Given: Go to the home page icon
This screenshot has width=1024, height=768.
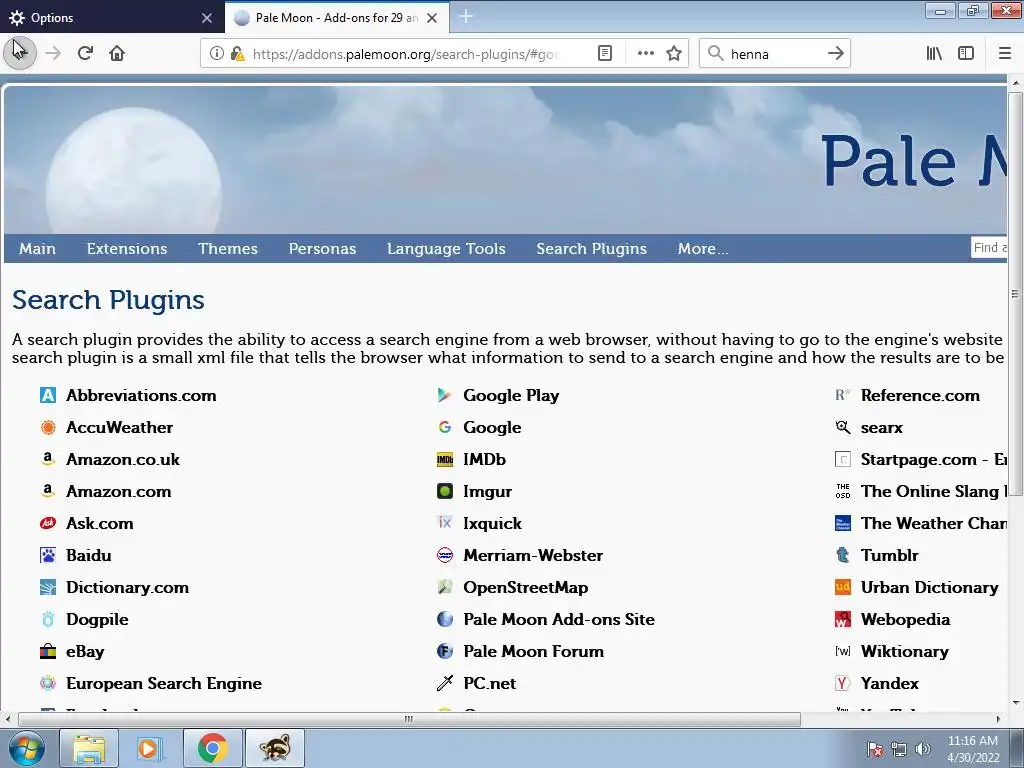Looking at the screenshot, I should coord(117,54).
